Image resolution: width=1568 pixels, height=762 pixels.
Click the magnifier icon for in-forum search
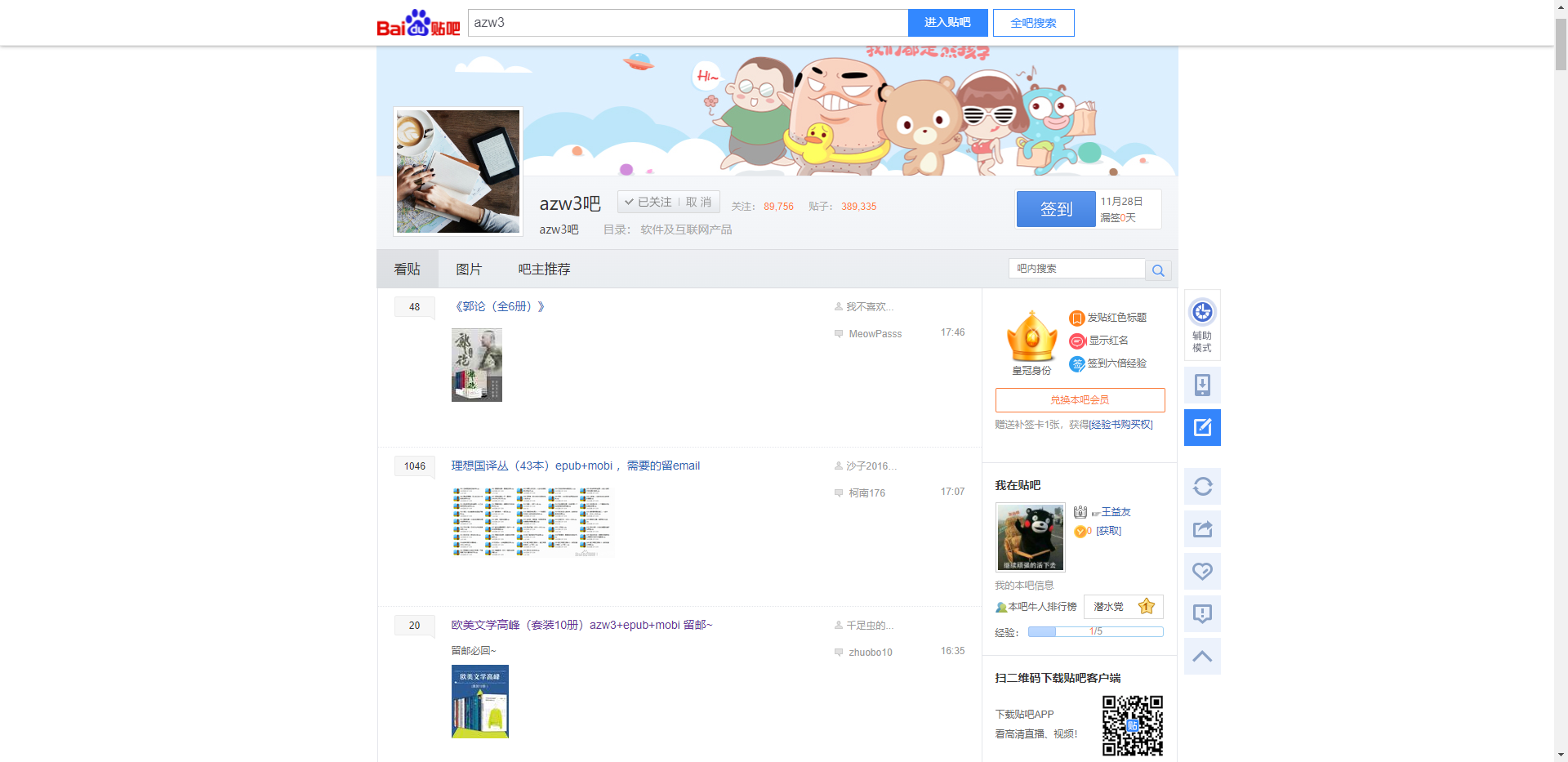(x=1157, y=270)
